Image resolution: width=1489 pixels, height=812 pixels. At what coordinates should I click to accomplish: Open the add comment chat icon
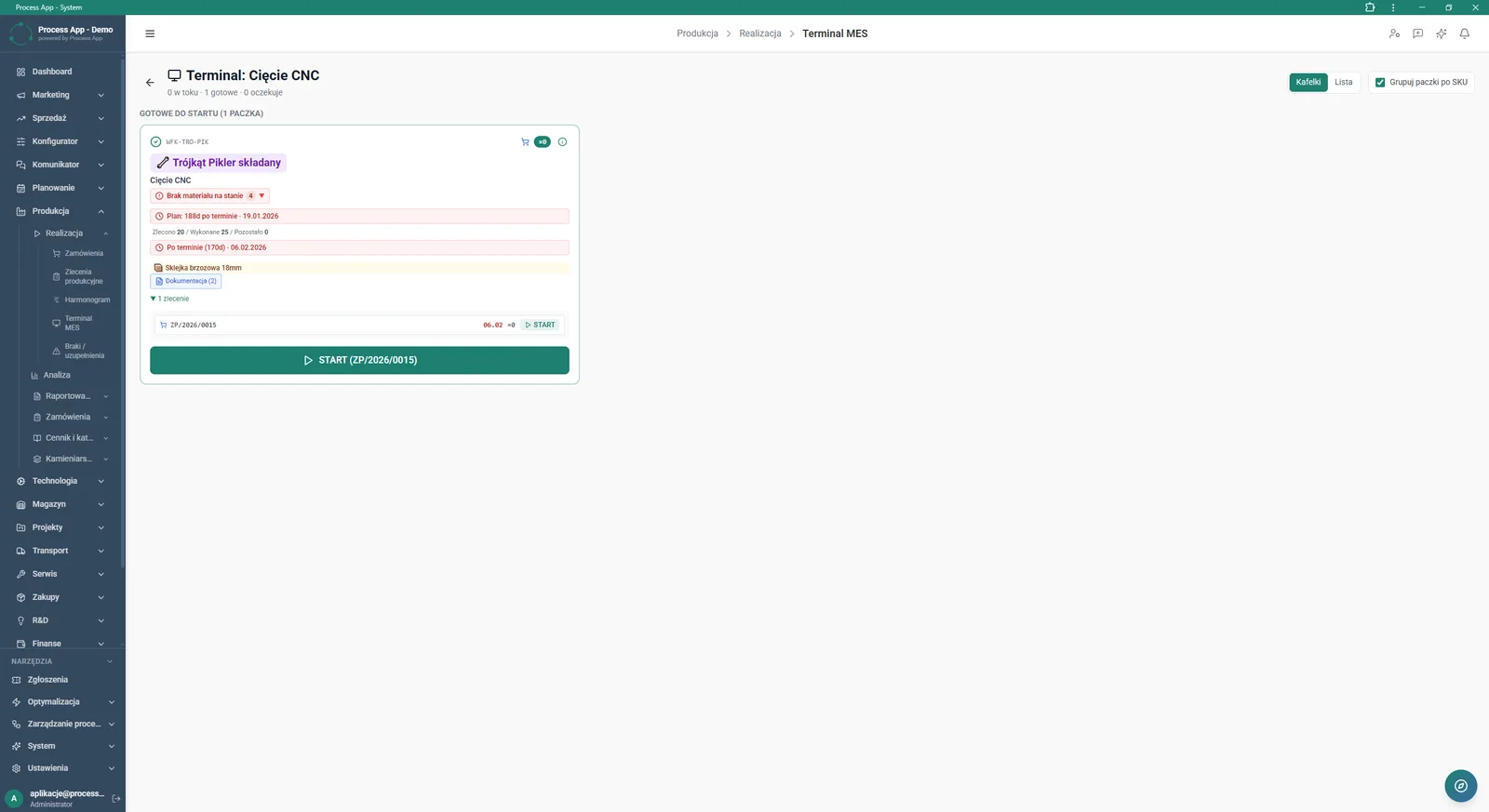pos(1417,33)
